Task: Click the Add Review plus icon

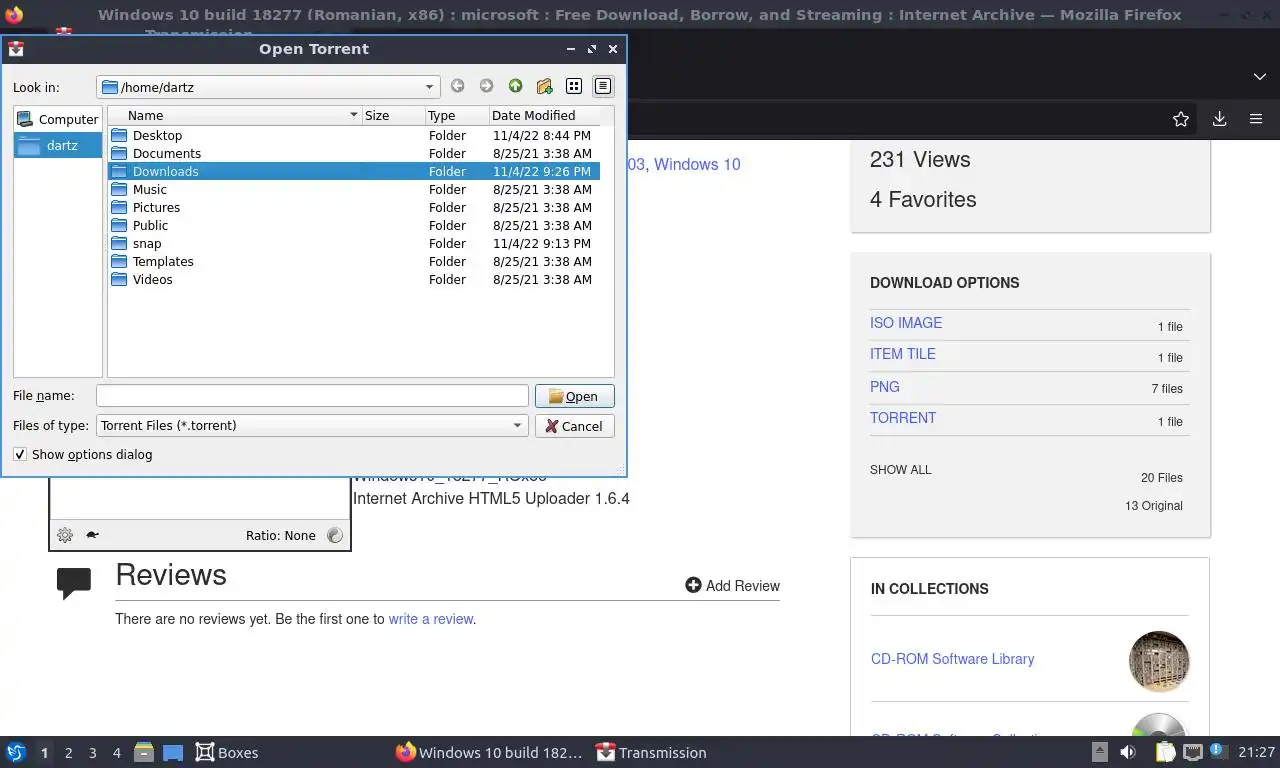Action: point(693,585)
